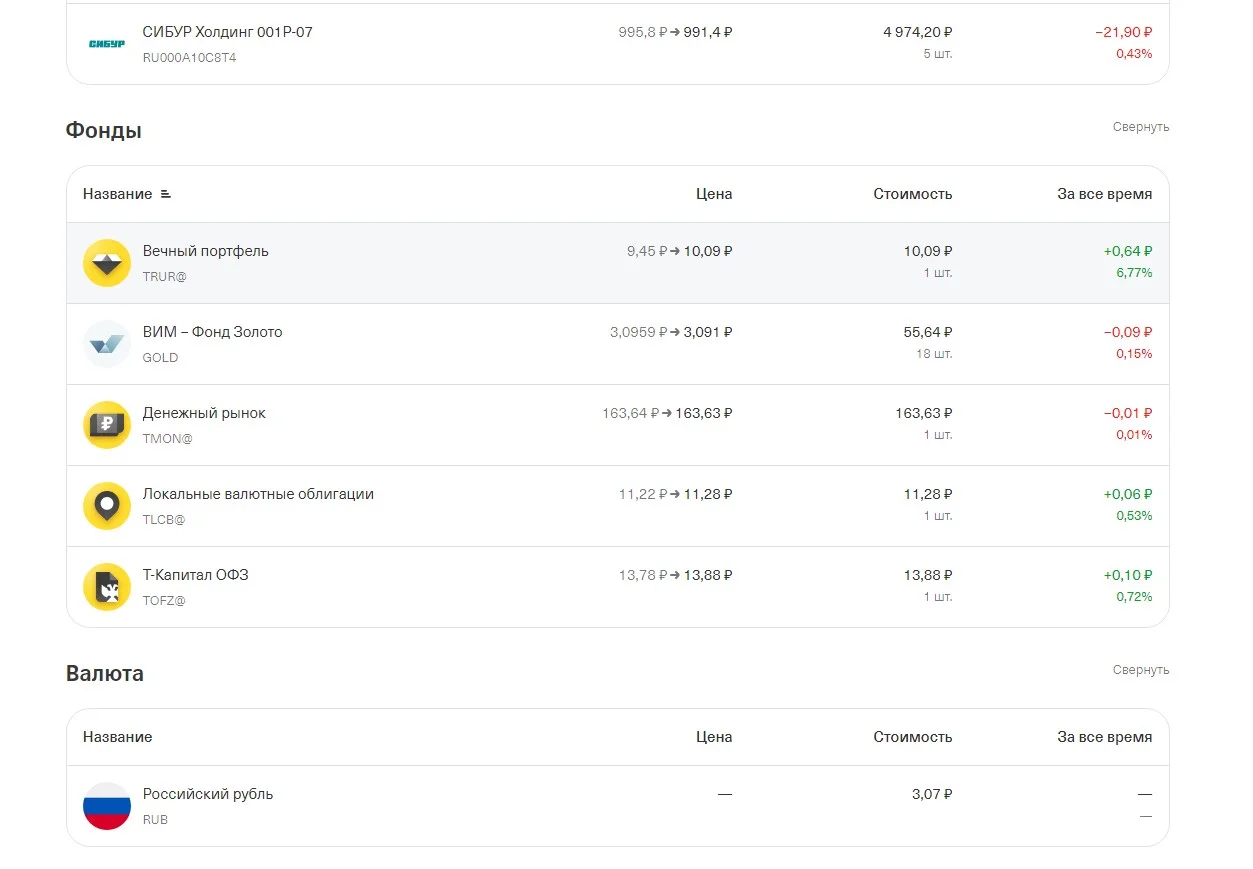This screenshot has height=869, width=1253.
Task: Click TLCB gain +0,06 ₽
Action: tap(1128, 494)
